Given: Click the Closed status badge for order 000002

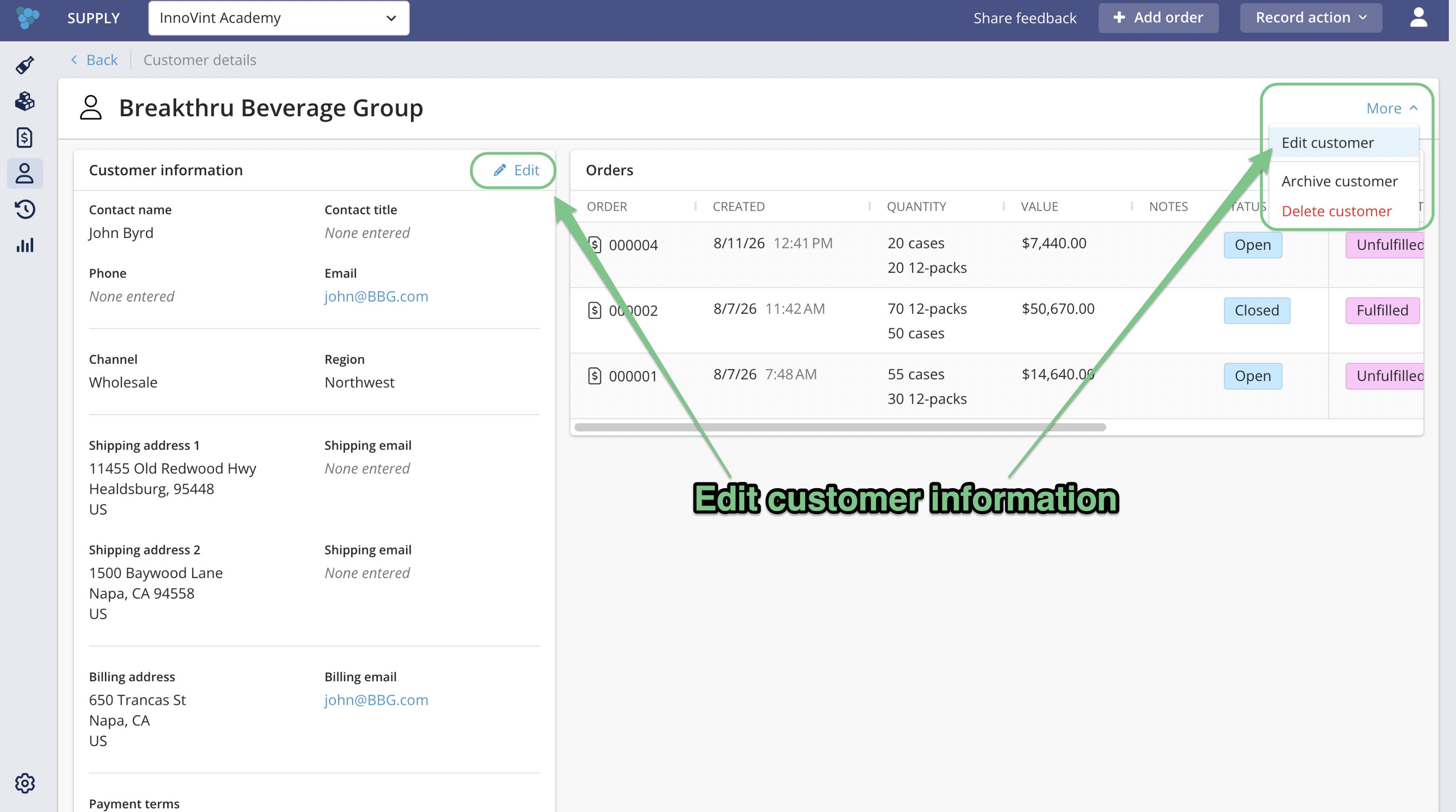Looking at the screenshot, I should pos(1257,310).
